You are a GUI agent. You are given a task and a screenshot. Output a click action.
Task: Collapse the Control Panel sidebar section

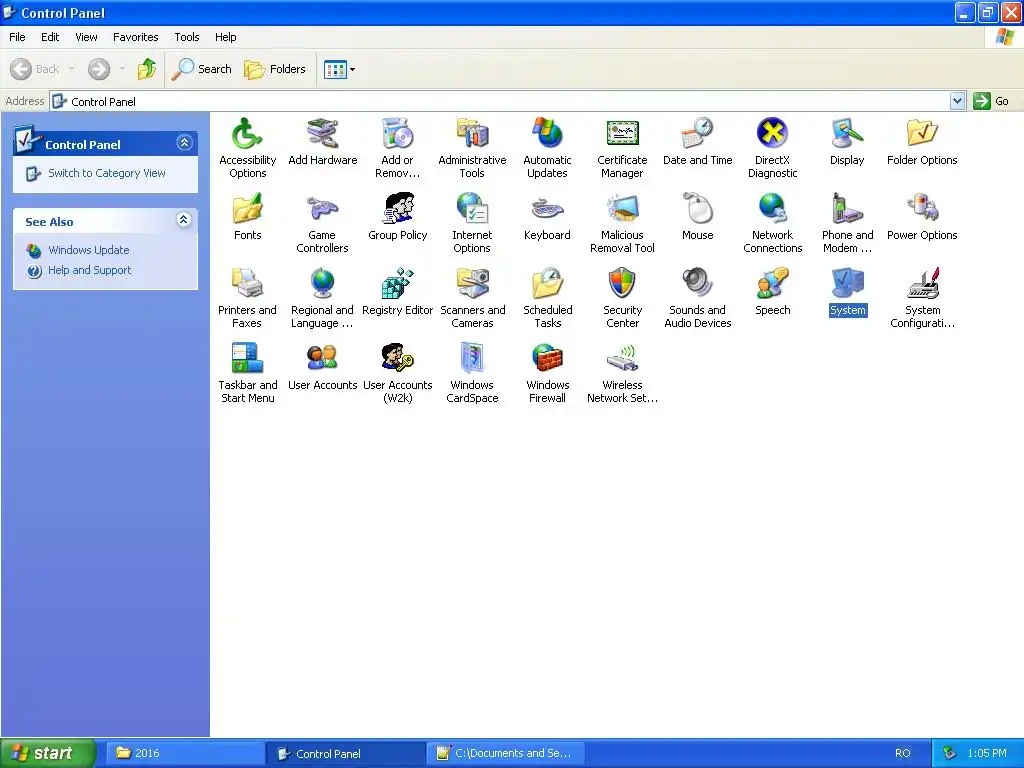tap(184, 142)
